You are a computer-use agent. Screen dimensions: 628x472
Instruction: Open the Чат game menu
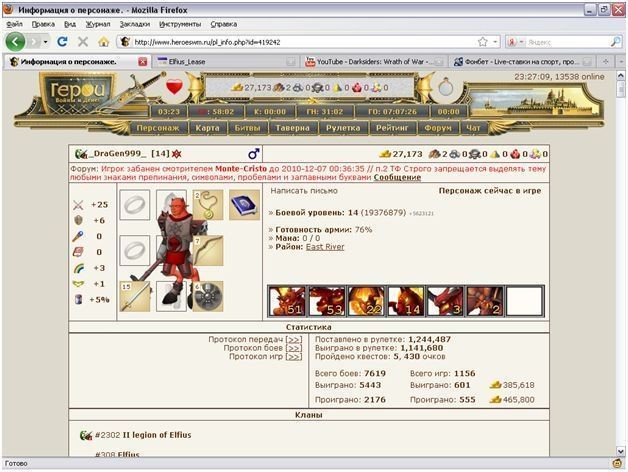click(473, 128)
